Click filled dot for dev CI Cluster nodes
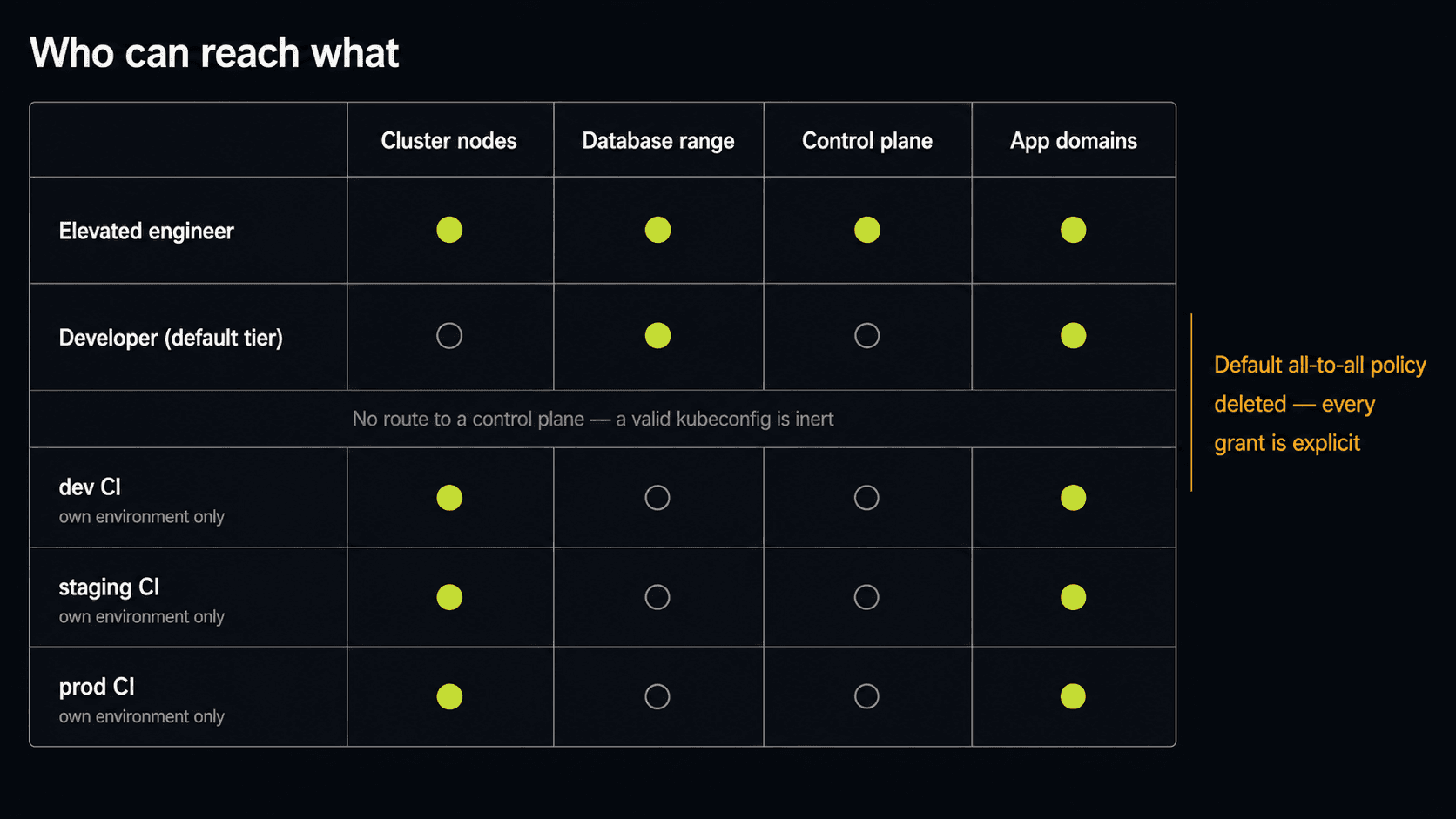Viewport: 1456px width, 819px height. click(x=449, y=498)
